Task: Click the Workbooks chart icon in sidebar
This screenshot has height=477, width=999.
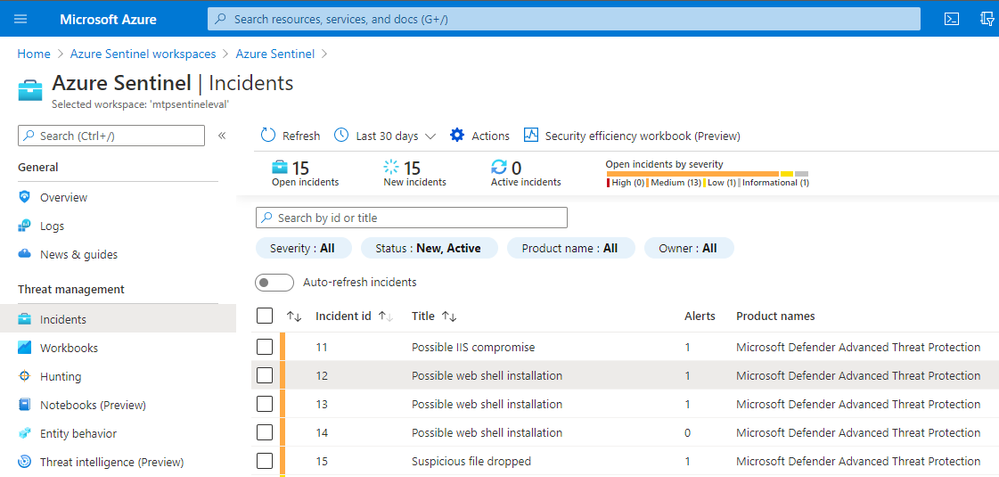Action: click(25, 348)
